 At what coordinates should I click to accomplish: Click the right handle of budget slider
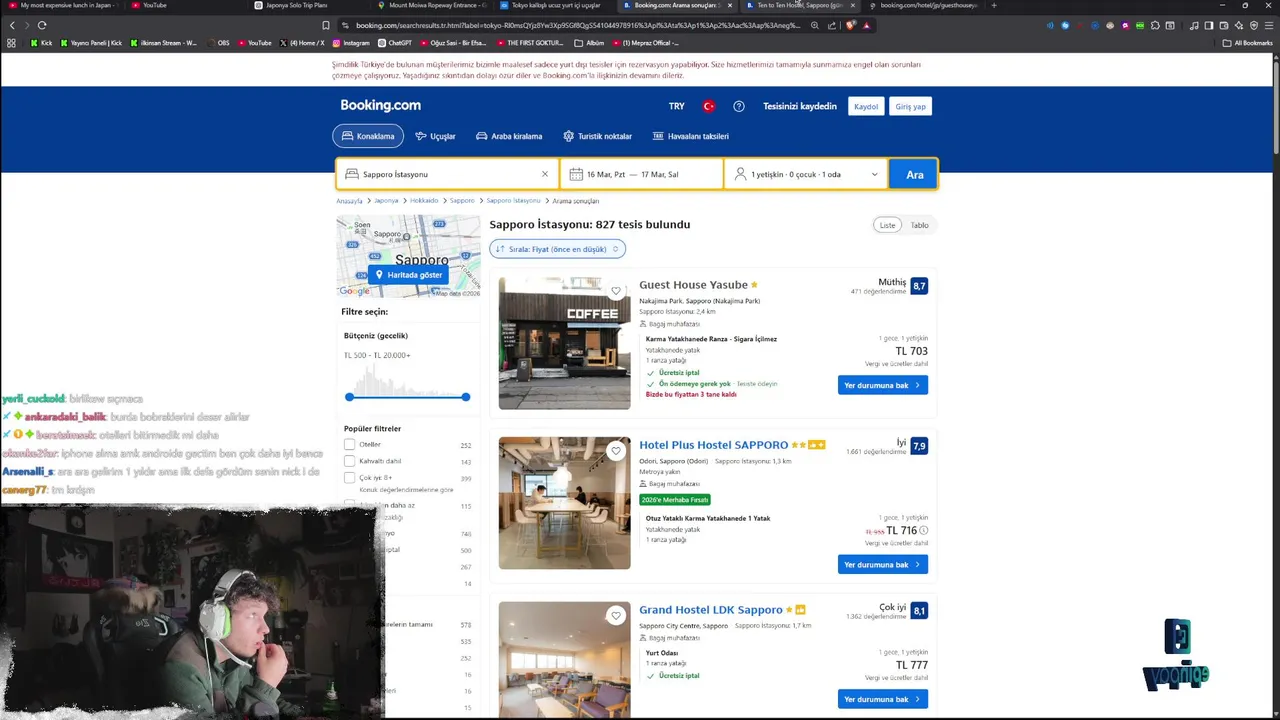click(x=466, y=397)
